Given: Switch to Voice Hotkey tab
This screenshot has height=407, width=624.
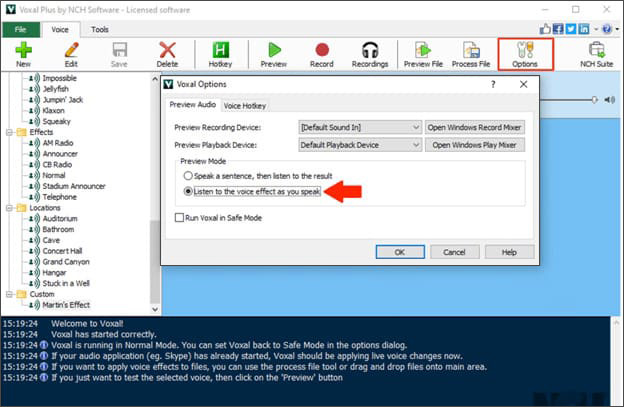Looking at the screenshot, I should (245, 106).
